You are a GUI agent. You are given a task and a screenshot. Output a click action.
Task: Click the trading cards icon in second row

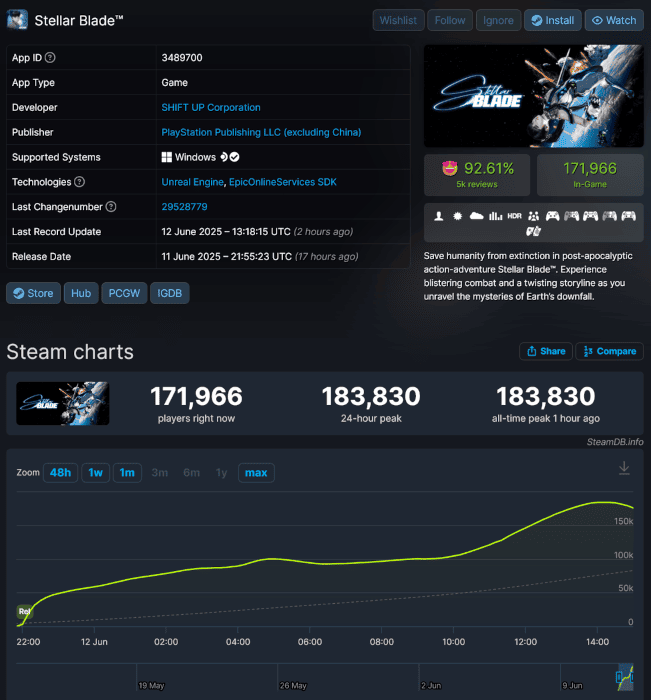(534, 231)
